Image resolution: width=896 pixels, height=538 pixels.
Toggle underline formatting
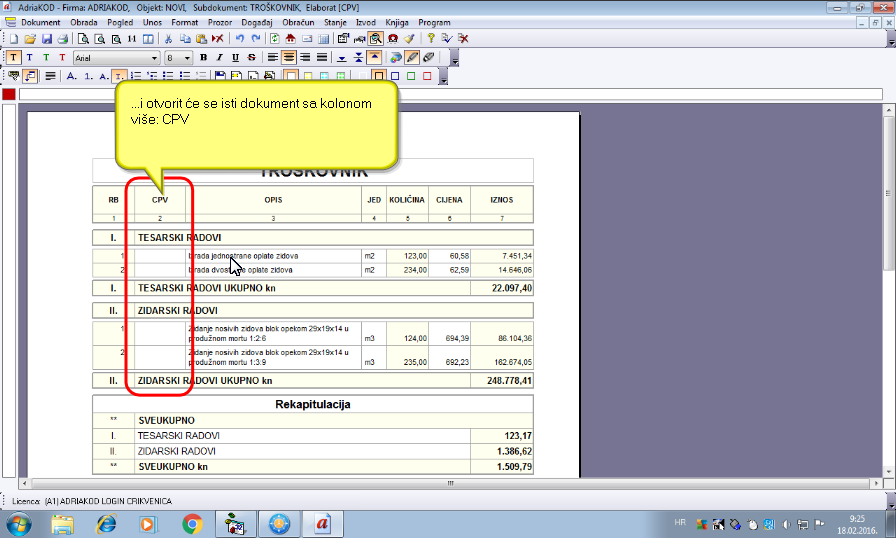pos(235,58)
